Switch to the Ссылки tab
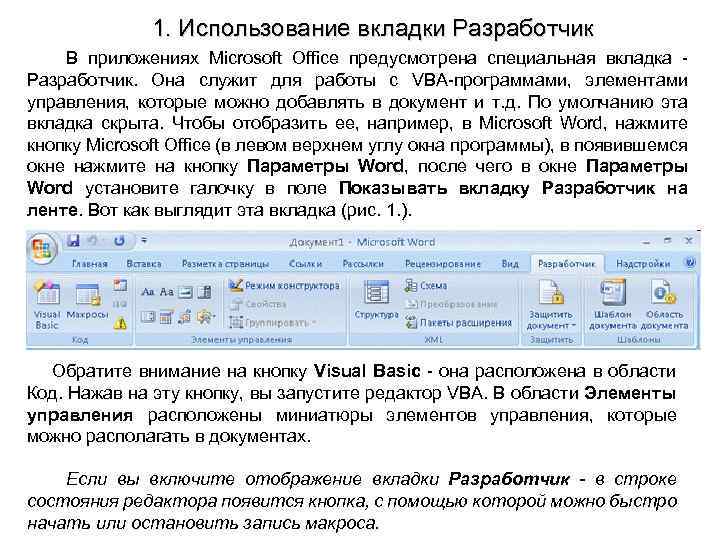The image size is (720, 540). [305, 264]
